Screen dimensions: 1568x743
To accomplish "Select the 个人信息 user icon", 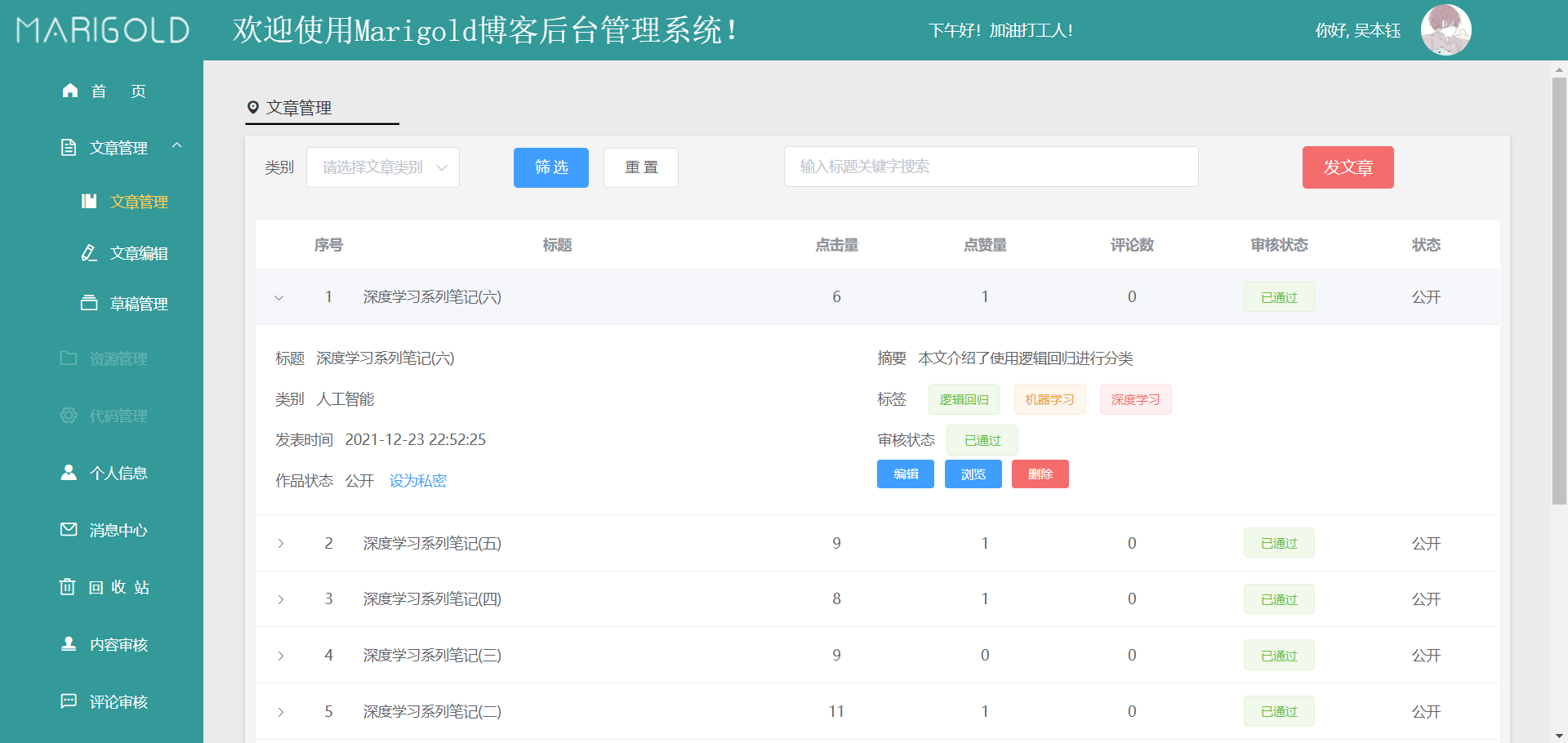I will (69, 472).
